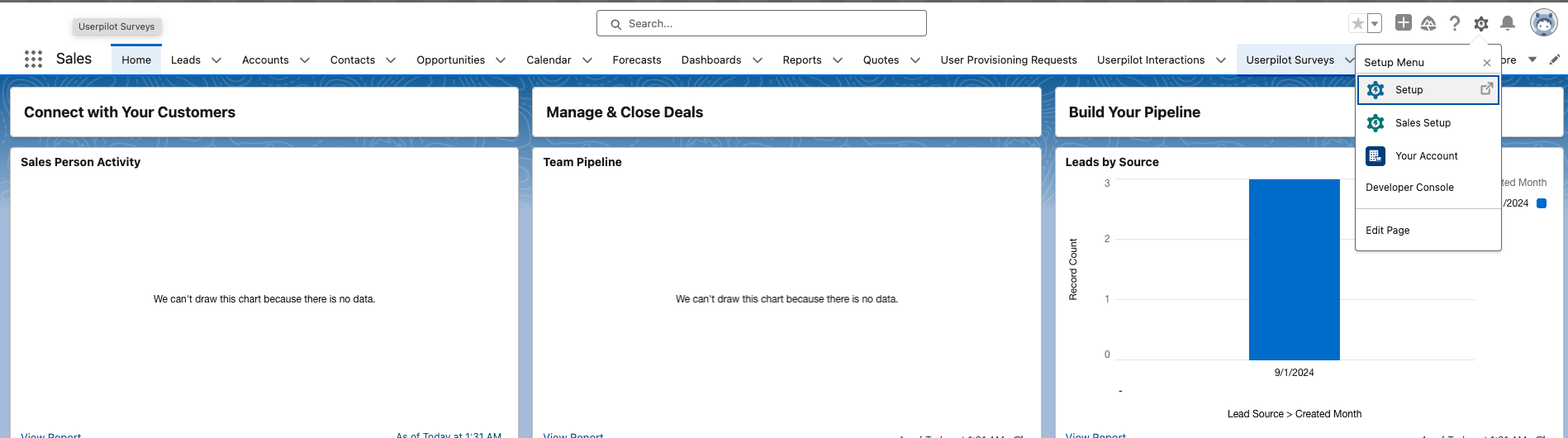Open the Userpilot Interactions tab
This screenshot has width=1568, height=438.
(x=1151, y=60)
